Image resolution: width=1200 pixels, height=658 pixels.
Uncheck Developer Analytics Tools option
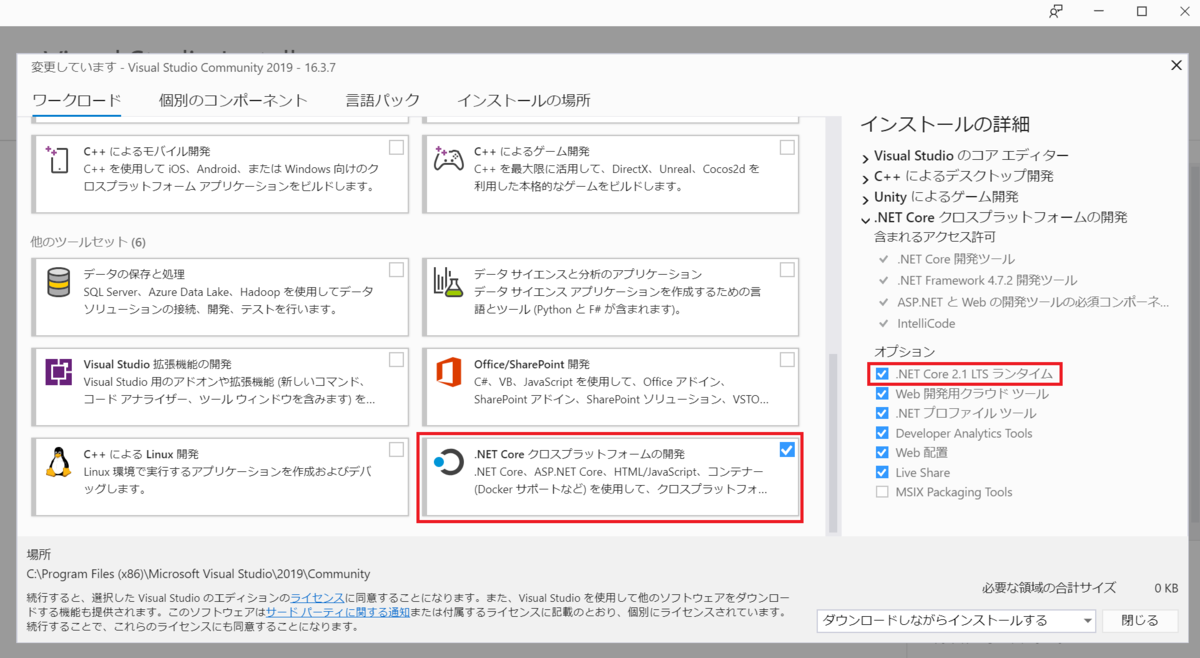tap(881, 433)
